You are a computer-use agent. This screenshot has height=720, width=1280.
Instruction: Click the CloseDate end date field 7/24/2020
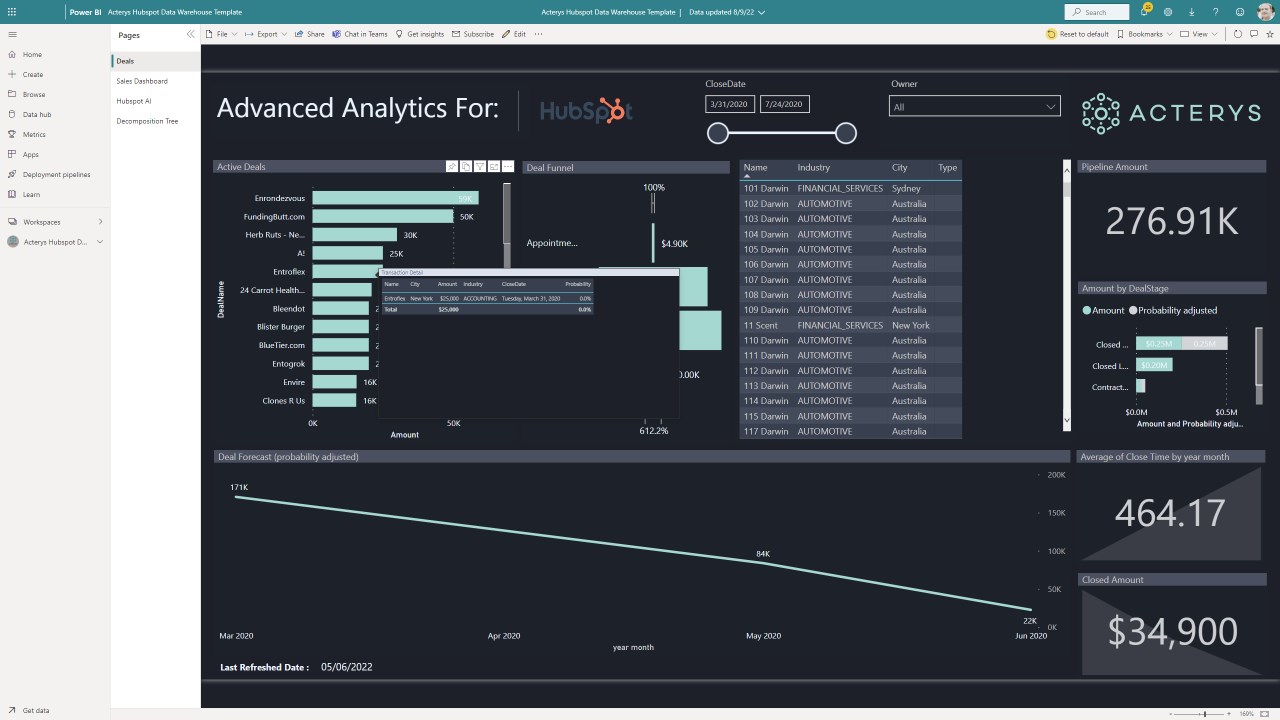click(x=785, y=104)
